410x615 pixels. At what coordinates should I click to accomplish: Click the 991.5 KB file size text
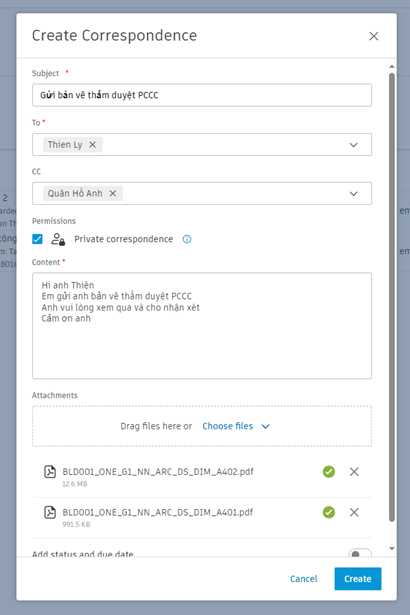[x=76, y=524]
